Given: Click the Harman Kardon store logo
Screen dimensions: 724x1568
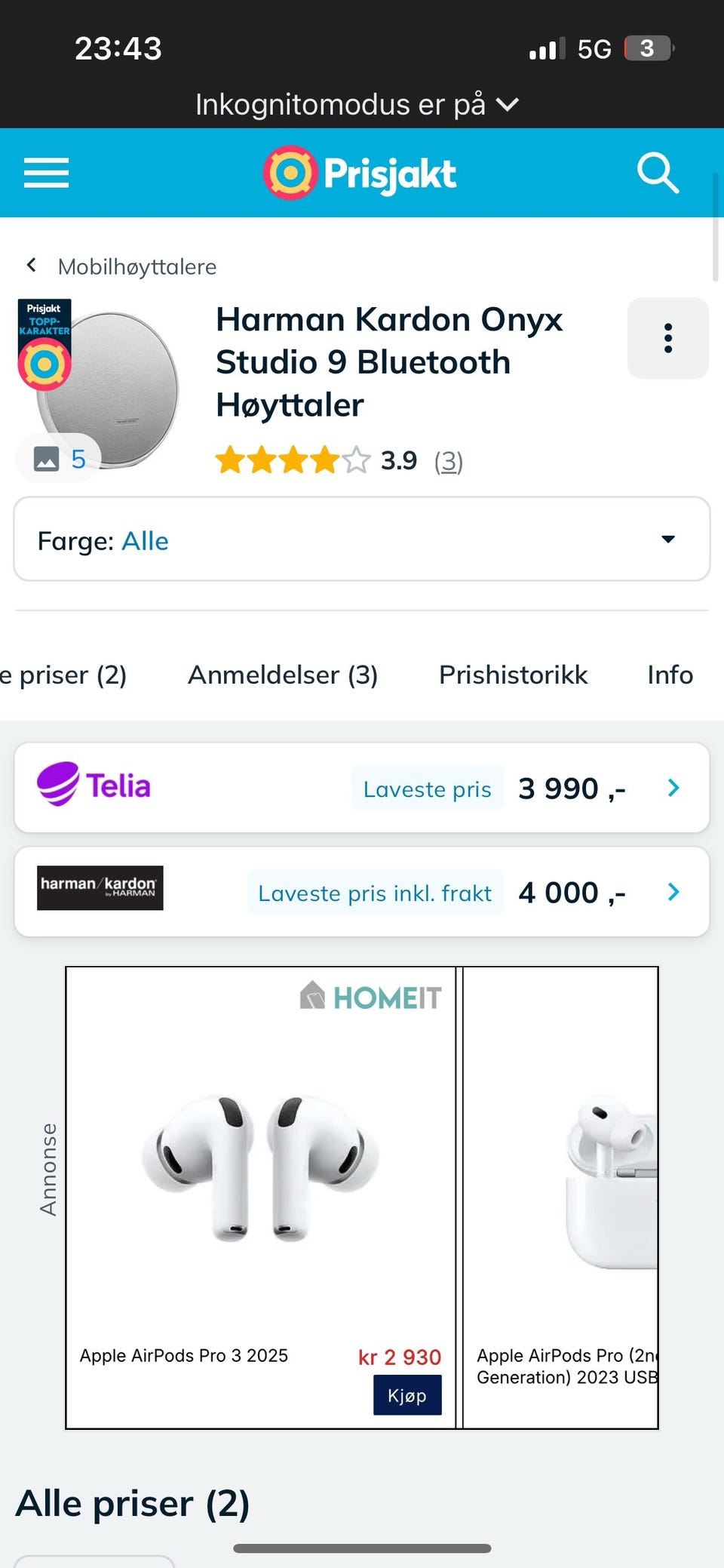Looking at the screenshot, I should coord(100,888).
